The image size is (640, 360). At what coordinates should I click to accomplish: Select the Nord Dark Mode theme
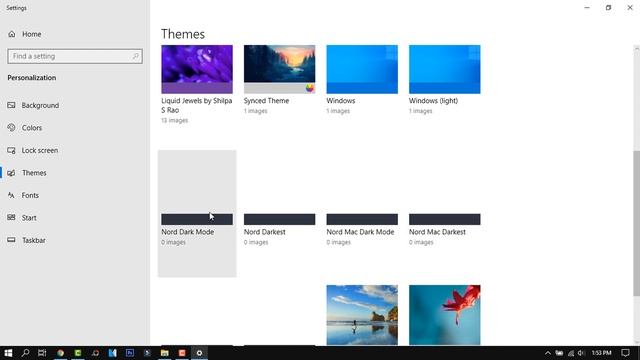pyautogui.click(x=197, y=213)
